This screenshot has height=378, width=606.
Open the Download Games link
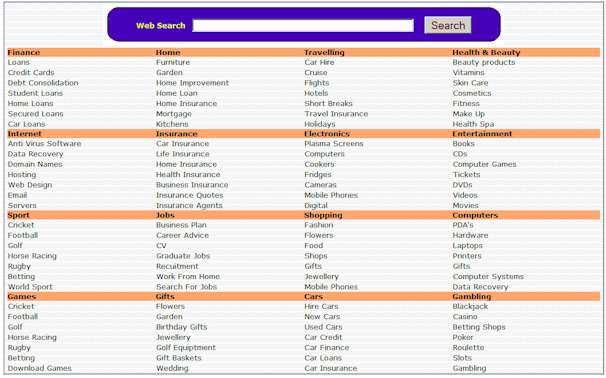39,368
